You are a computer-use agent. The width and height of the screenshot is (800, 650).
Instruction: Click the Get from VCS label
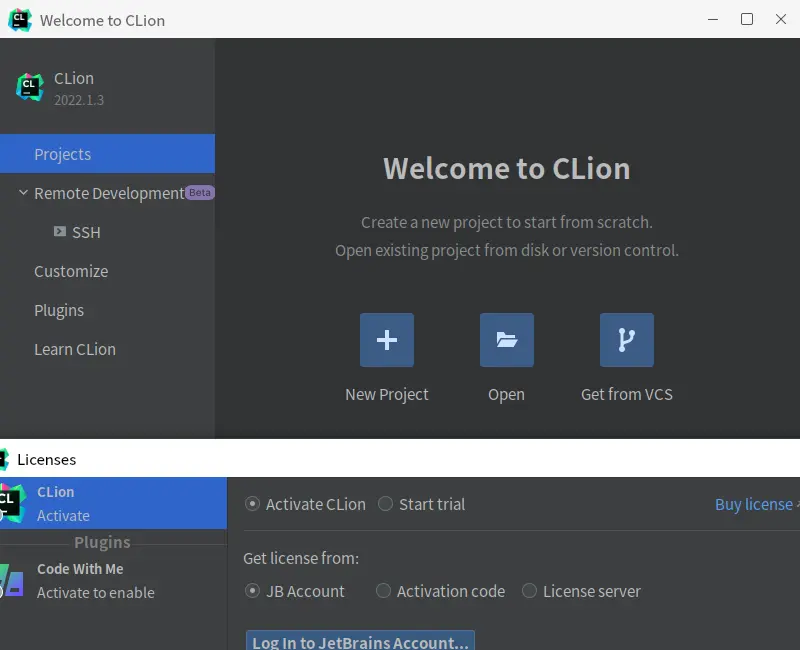click(x=627, y=394)
